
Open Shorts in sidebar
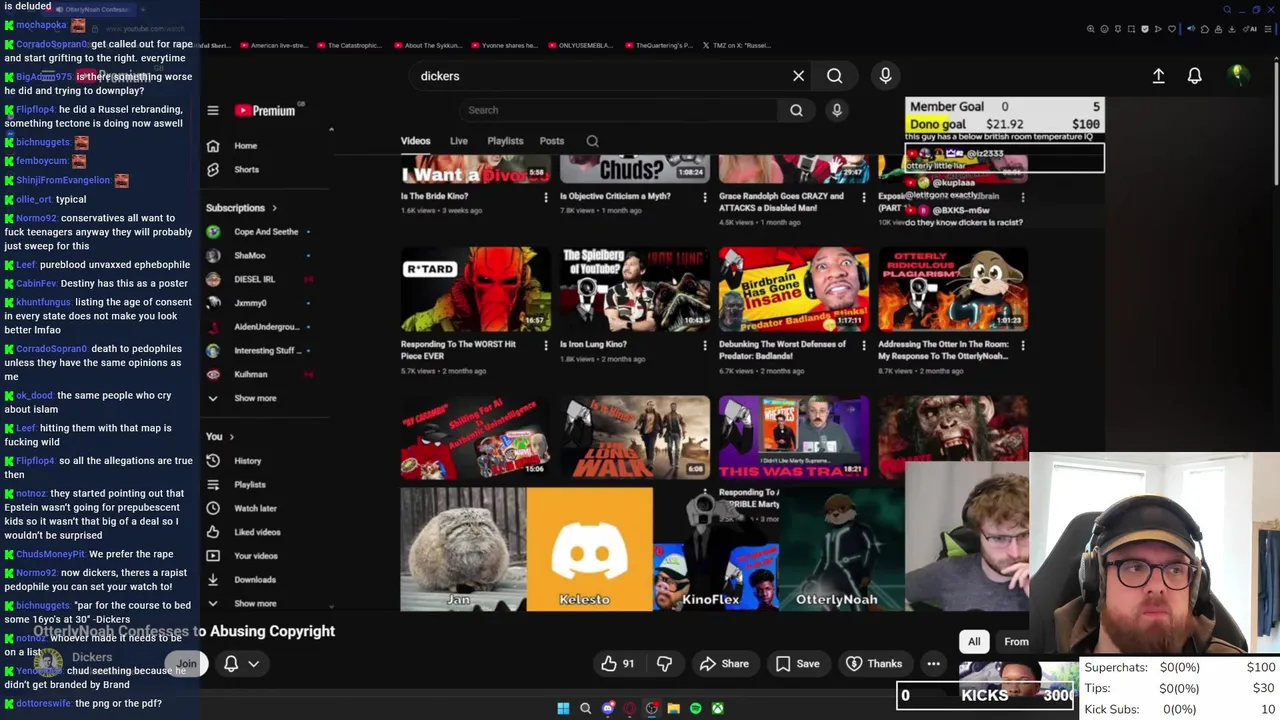click(x=246, y=170)
